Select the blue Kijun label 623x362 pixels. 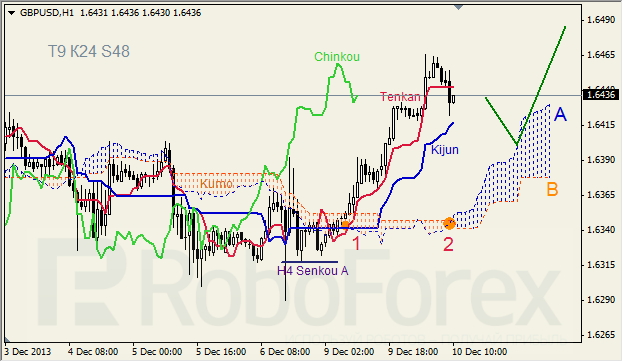tap(445, 150)
